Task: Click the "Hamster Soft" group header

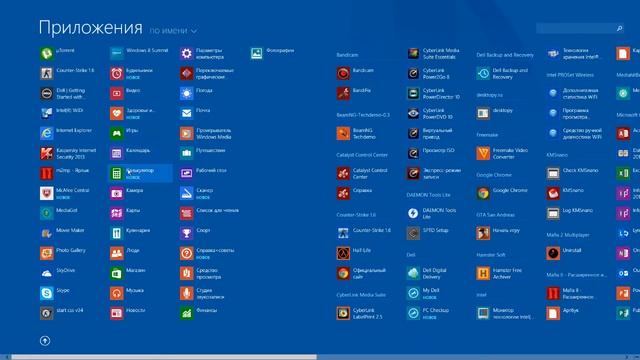Action: point(491,255)
